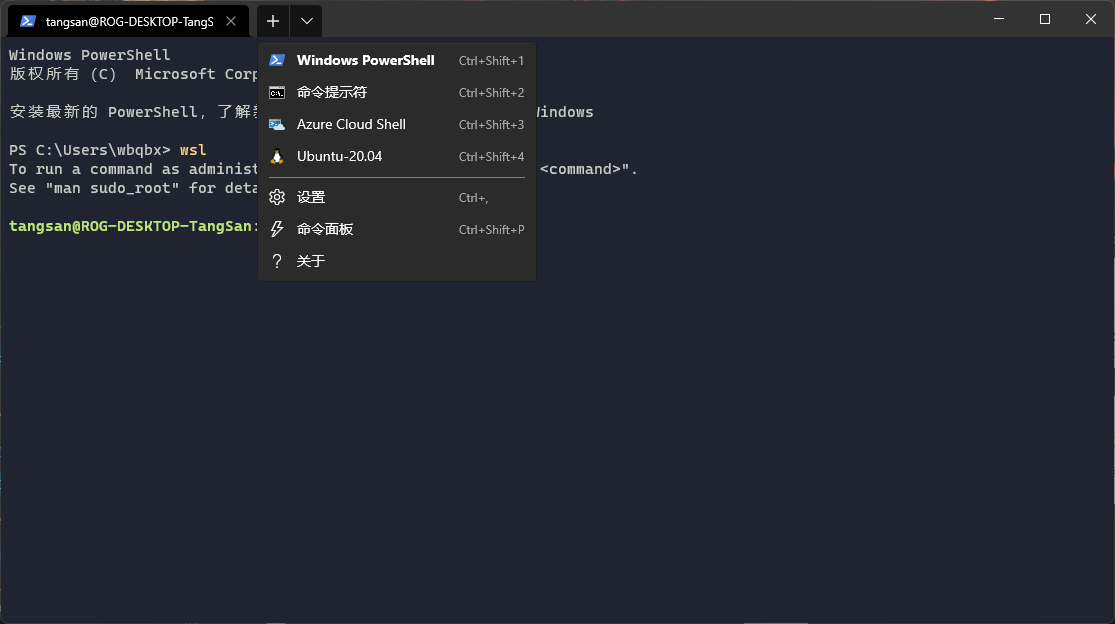This screenshot has width=1115, height=624.
Task: Open 命令面板 command palette
Action: coord(397,230)
